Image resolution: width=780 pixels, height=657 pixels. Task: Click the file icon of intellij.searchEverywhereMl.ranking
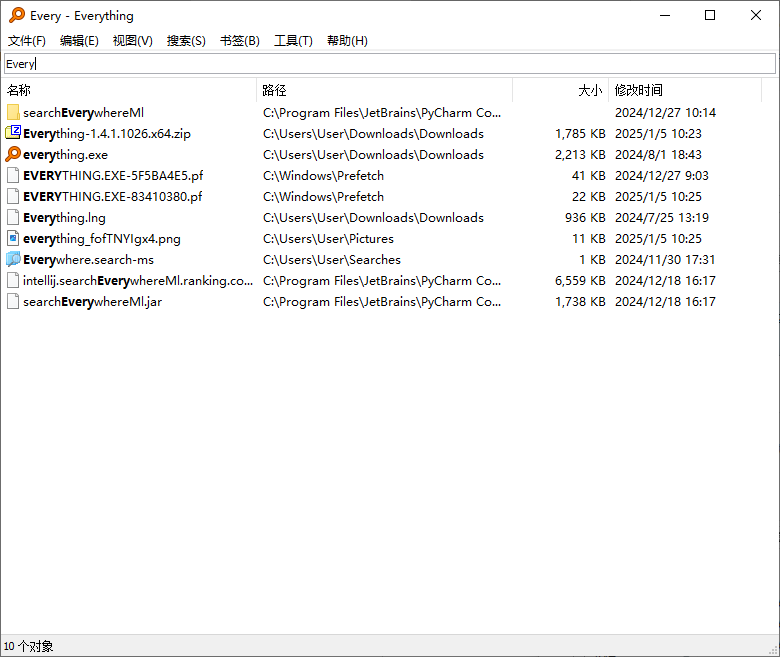pyautogui.click(x=13, y=281)
